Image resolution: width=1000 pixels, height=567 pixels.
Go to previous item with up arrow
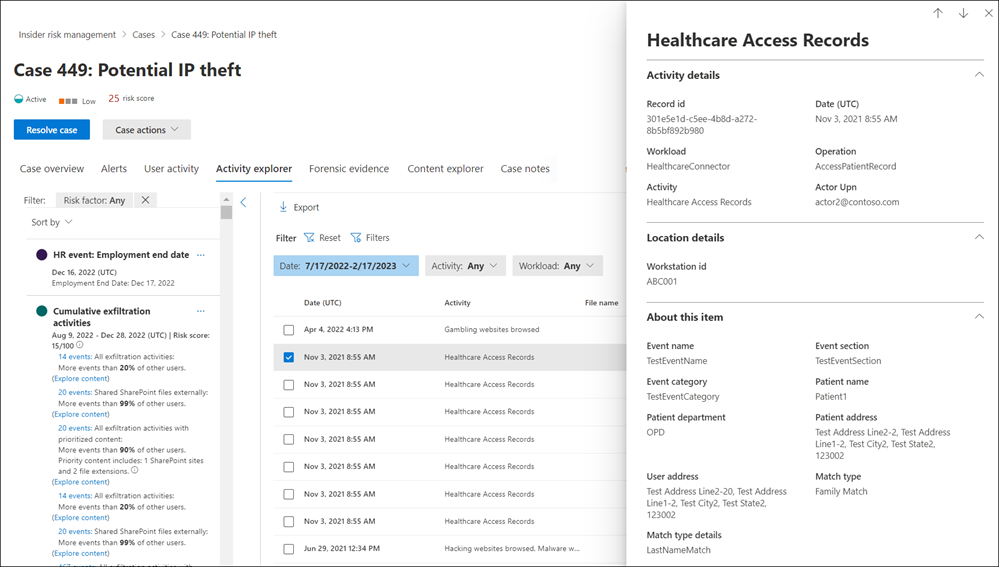(937, 13)
